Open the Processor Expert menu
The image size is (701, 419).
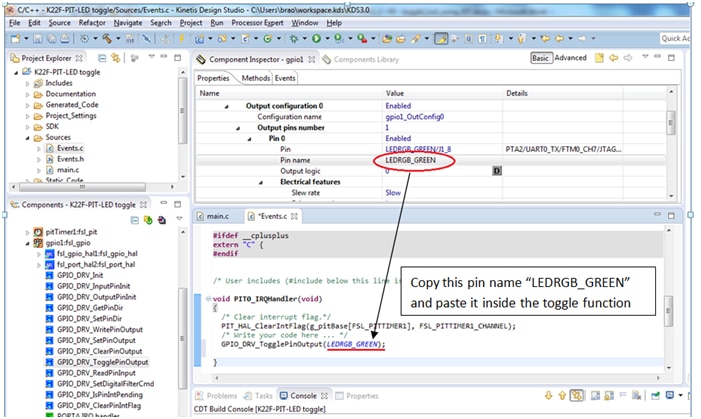coord(259,22)
